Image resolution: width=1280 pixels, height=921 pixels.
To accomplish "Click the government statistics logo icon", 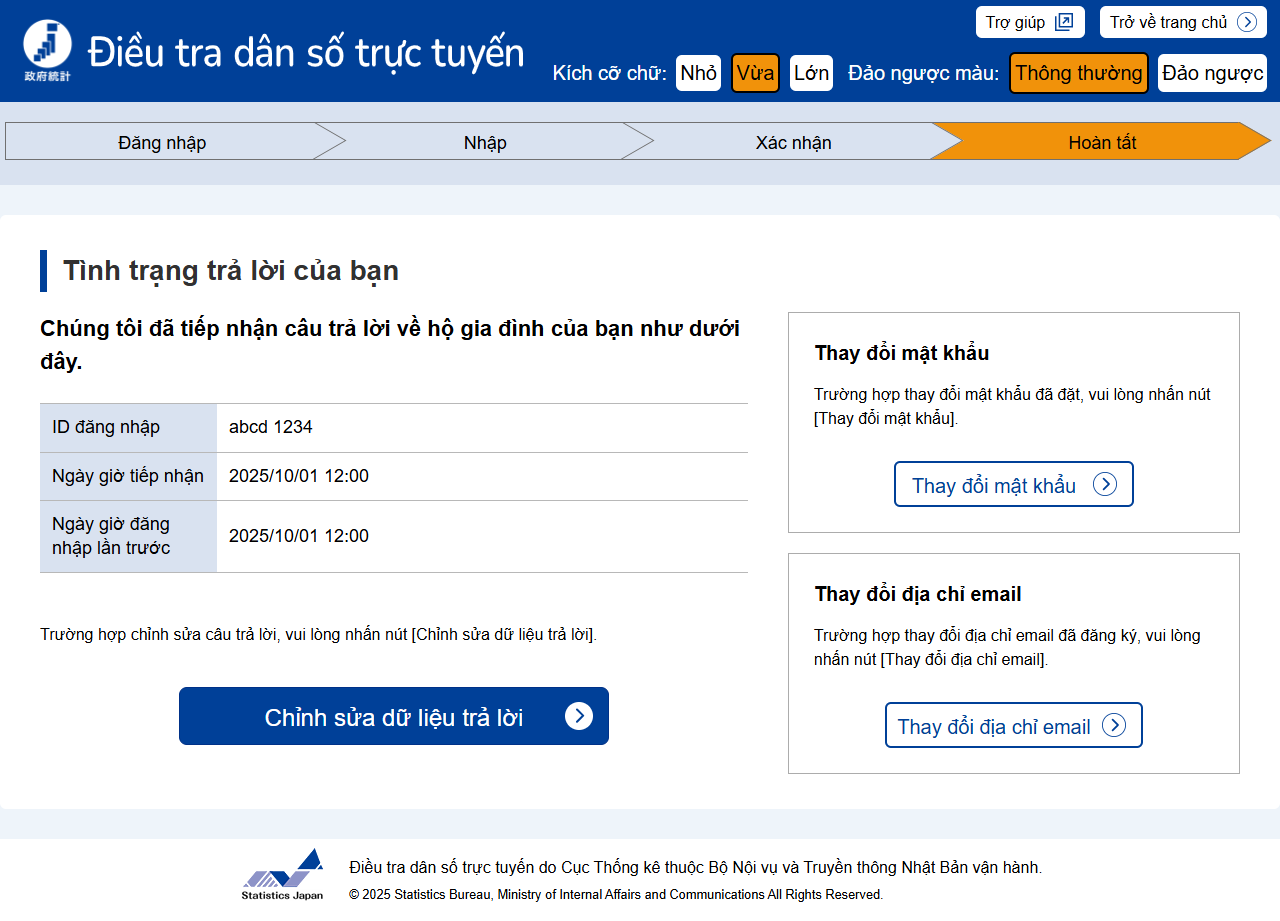I will [x=47, y=50].
